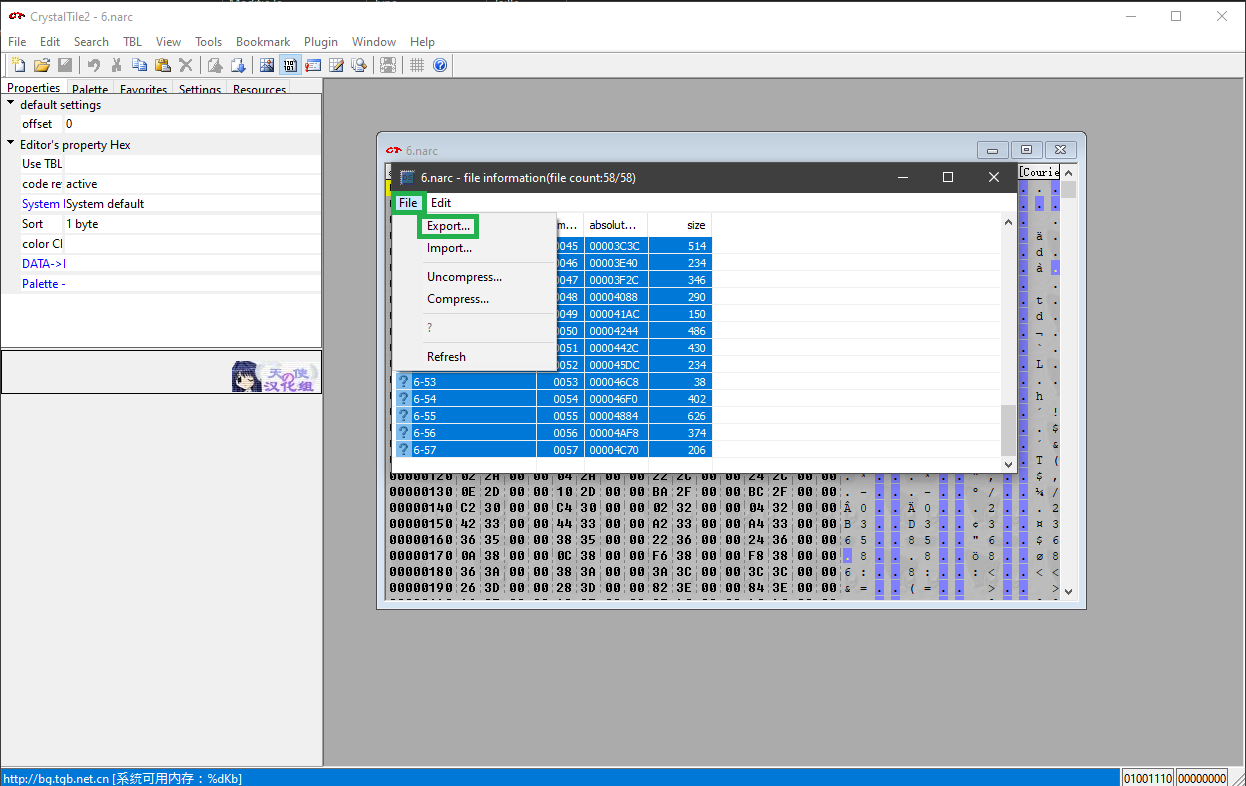
Task: Click Refresh in the File menu
Action: [x=446, y=357]
